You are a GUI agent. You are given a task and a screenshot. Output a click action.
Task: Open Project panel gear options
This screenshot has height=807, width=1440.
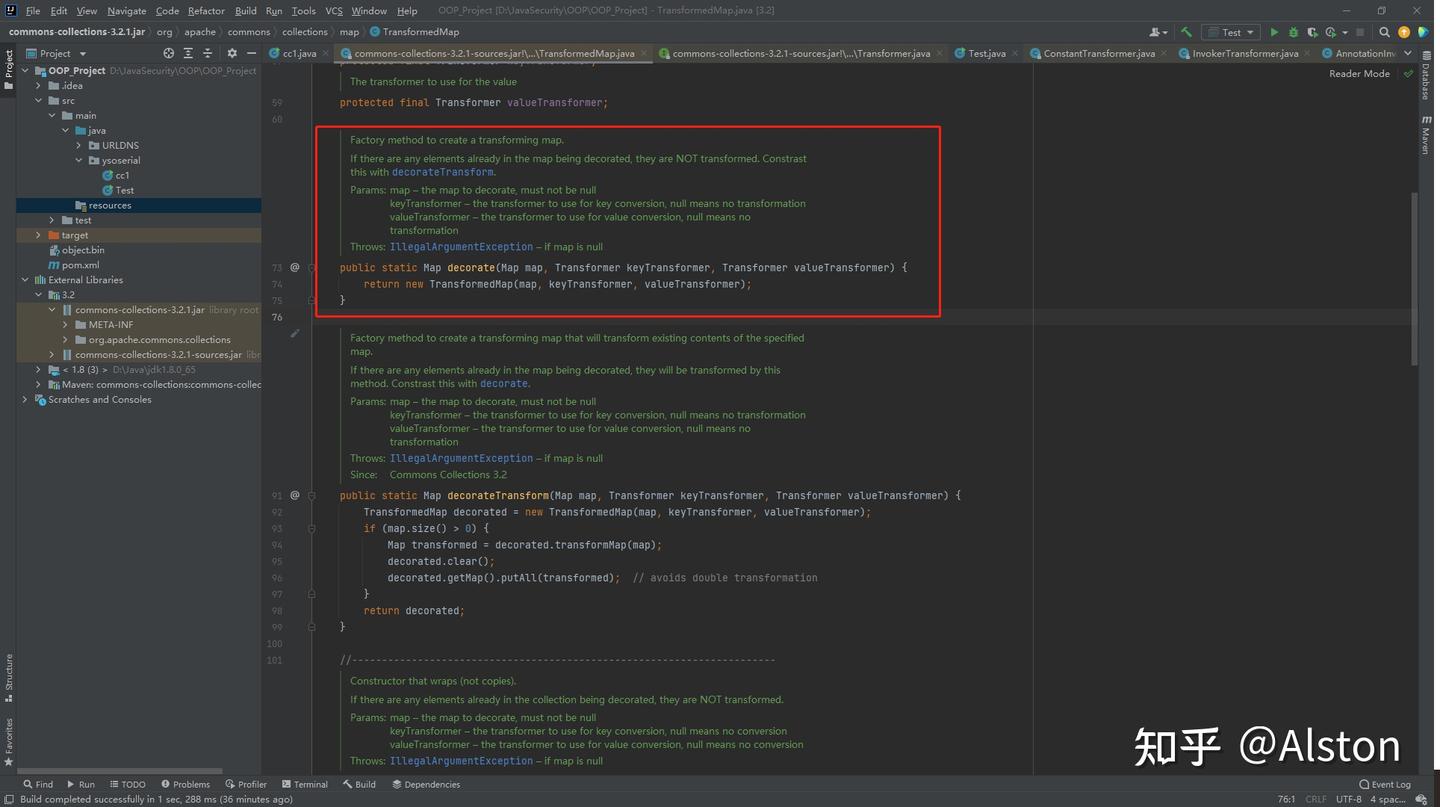click(x=232, y=53)
